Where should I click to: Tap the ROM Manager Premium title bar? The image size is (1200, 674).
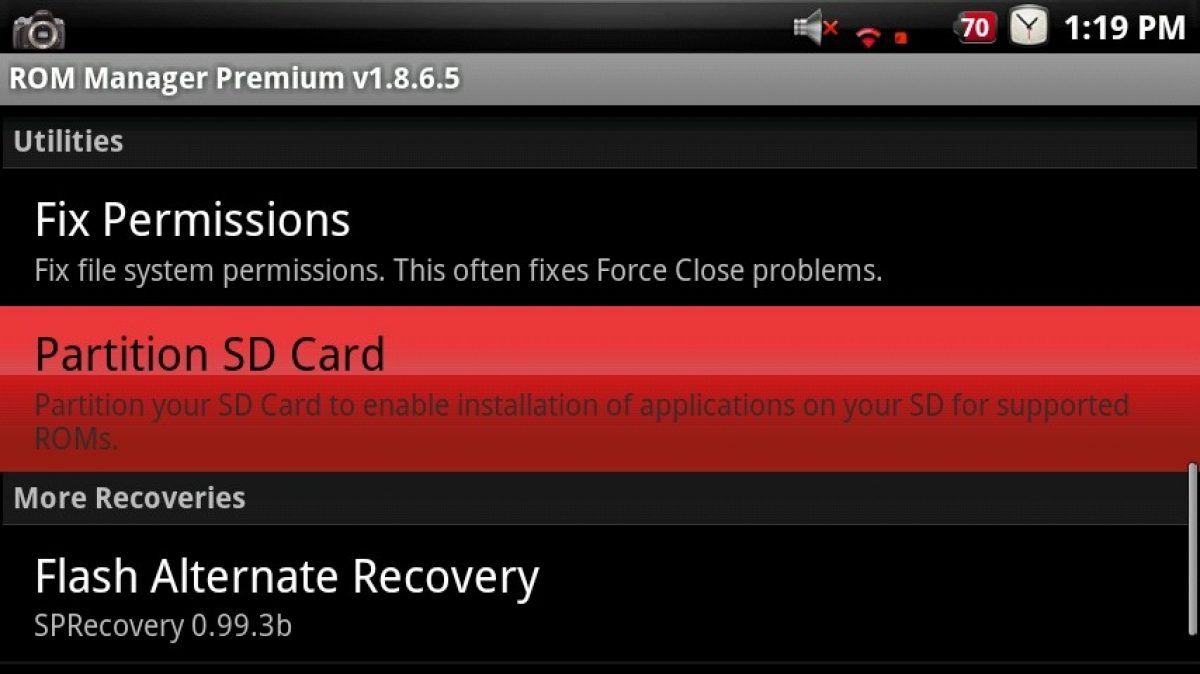coord(600,79)
